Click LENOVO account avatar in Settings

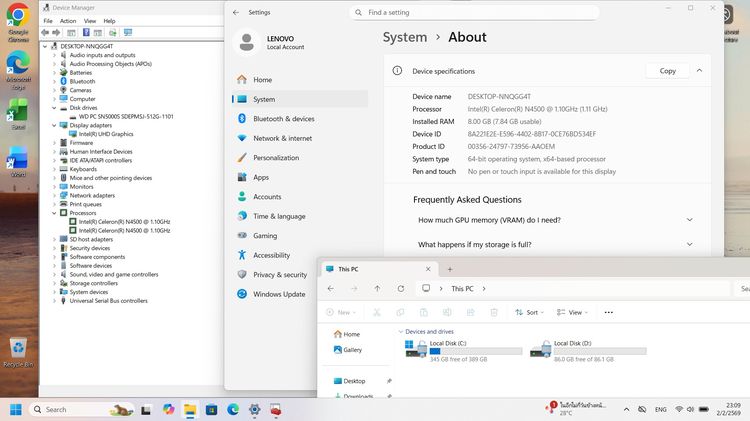pyautogui.click(x=247, y=42)
